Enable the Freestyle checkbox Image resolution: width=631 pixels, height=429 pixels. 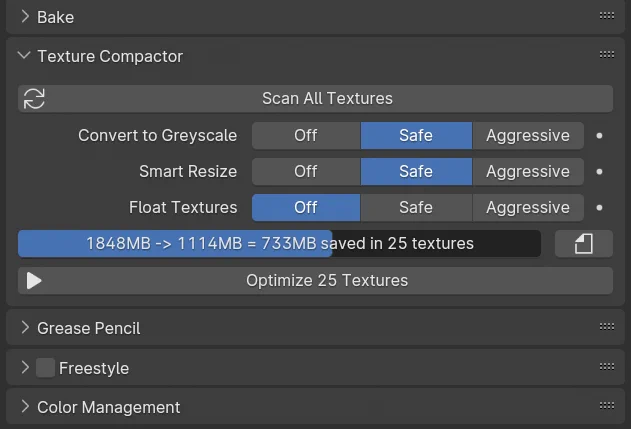(45, 368)
